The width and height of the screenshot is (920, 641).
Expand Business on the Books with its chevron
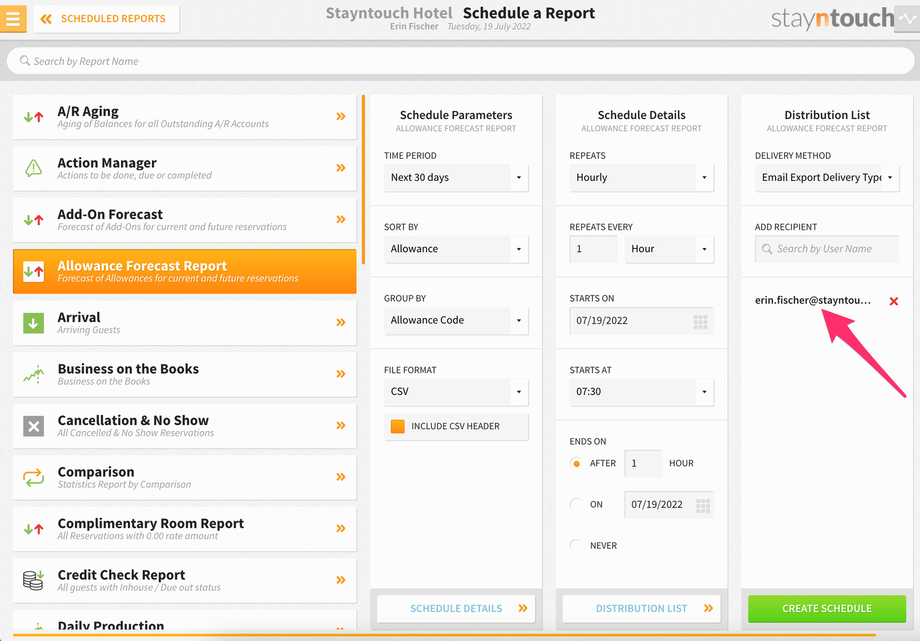click(340, 374)
